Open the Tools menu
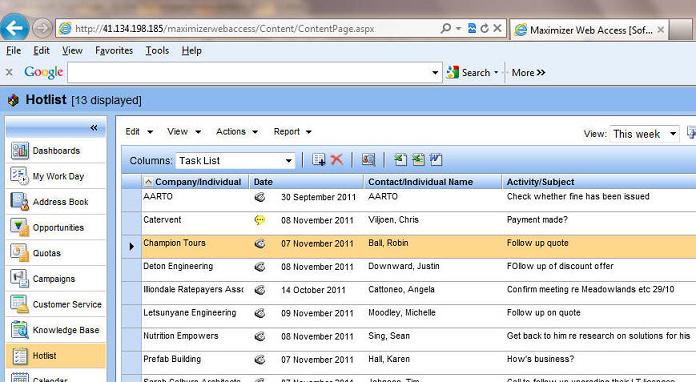Viewport: 696px width, 382px height. pos(157,51)
